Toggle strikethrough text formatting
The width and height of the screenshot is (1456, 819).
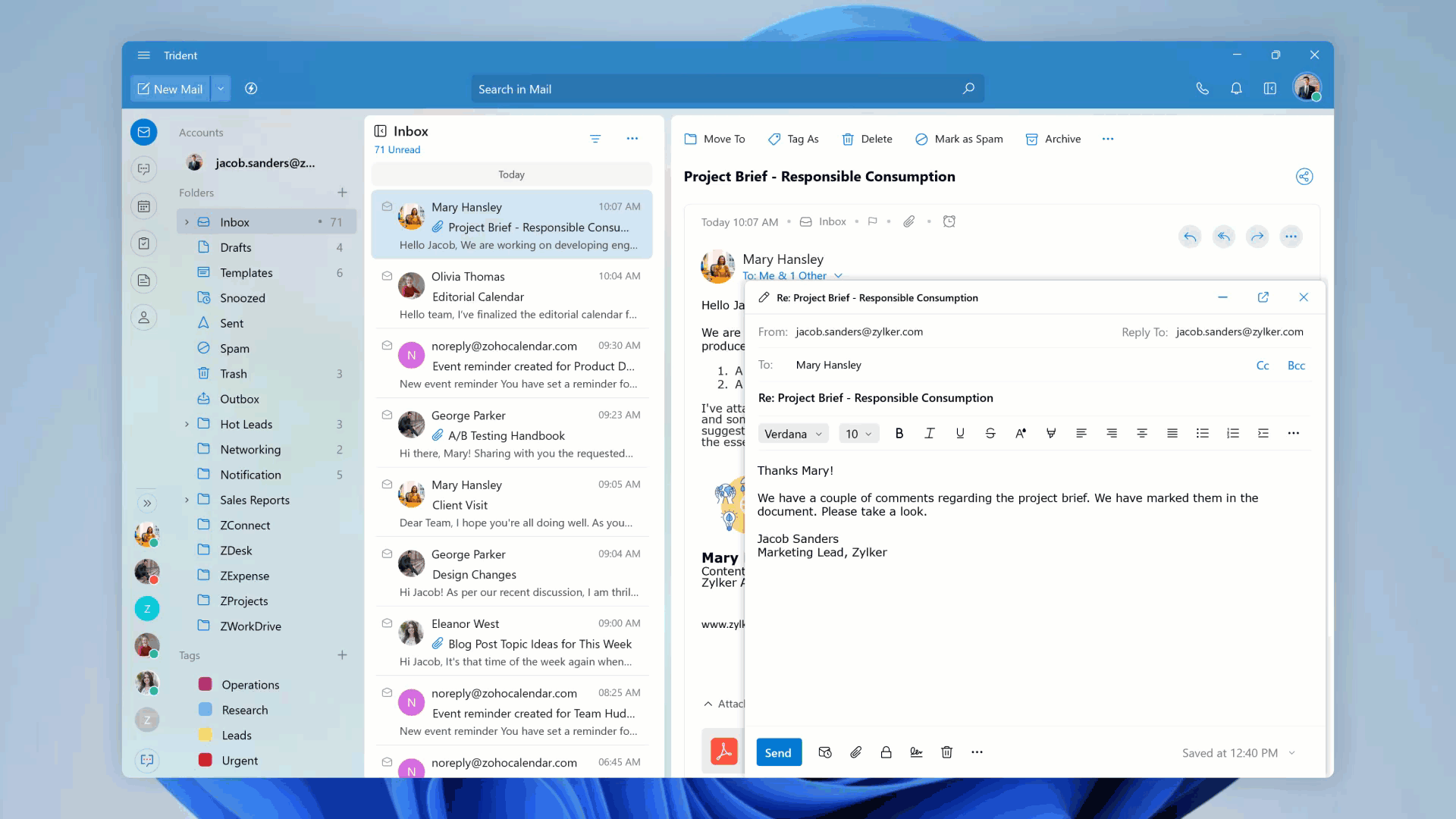click(x=990, y=434)
